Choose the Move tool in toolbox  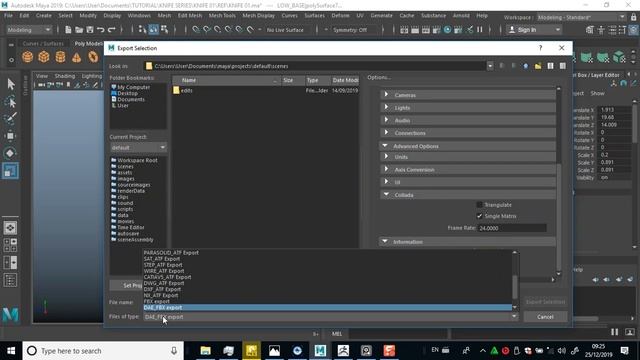(x=11, y=136)
